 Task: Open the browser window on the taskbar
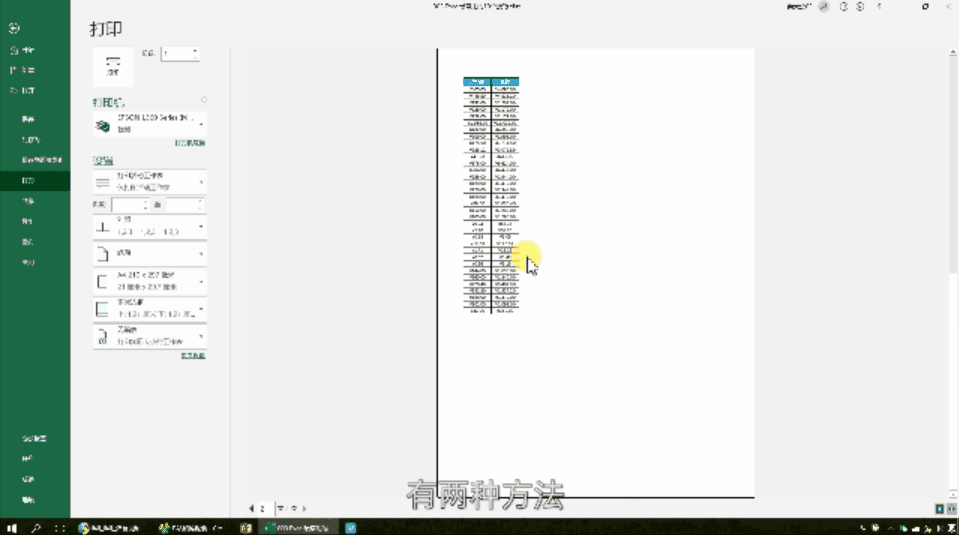point(109,528)
